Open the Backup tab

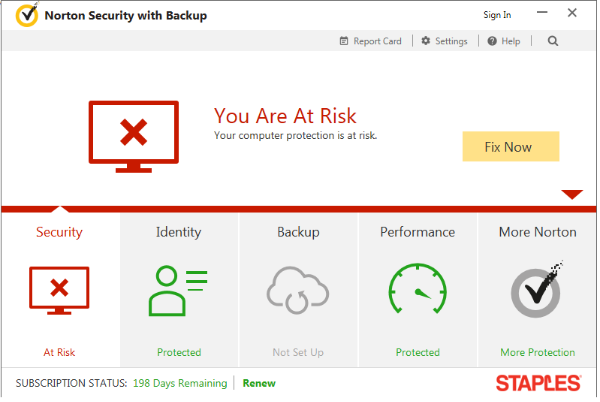point(298,232)
